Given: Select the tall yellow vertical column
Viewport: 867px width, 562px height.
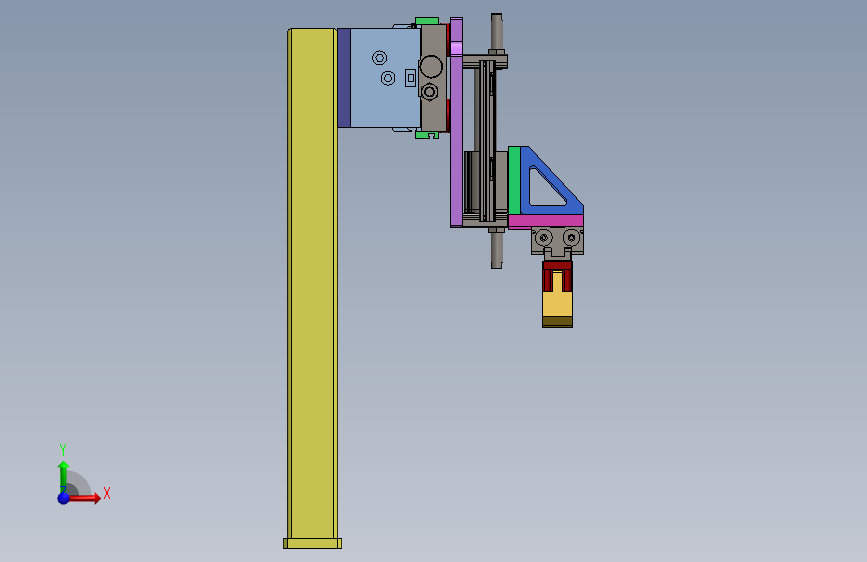Looking at the screenshot, I should (312, 283).
